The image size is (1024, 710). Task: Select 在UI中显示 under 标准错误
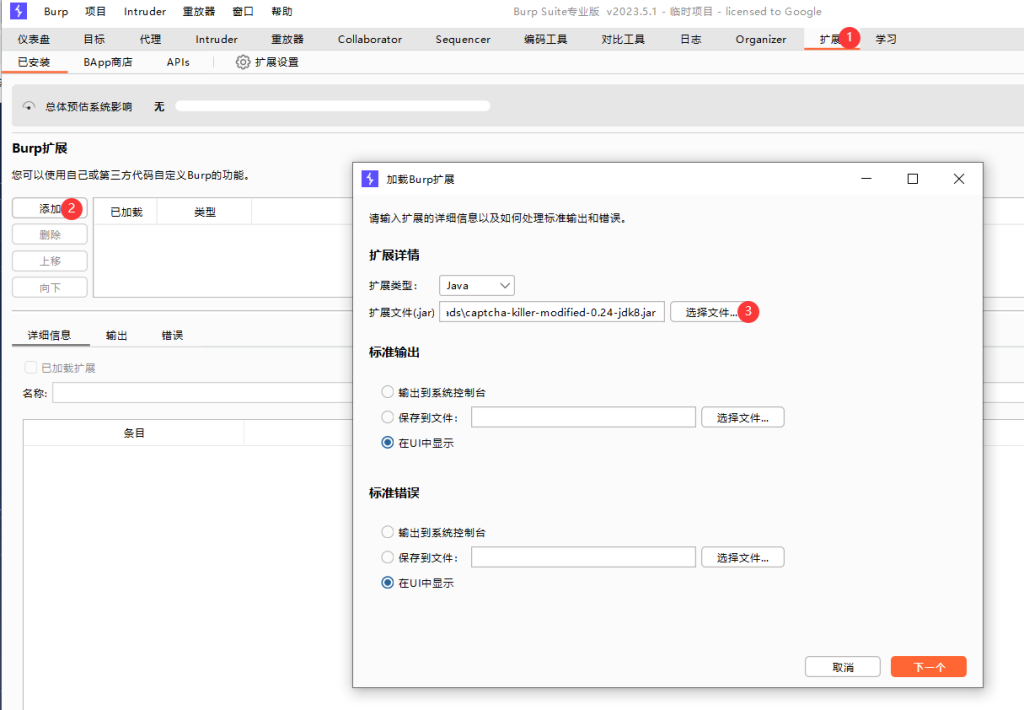[387, 583]
